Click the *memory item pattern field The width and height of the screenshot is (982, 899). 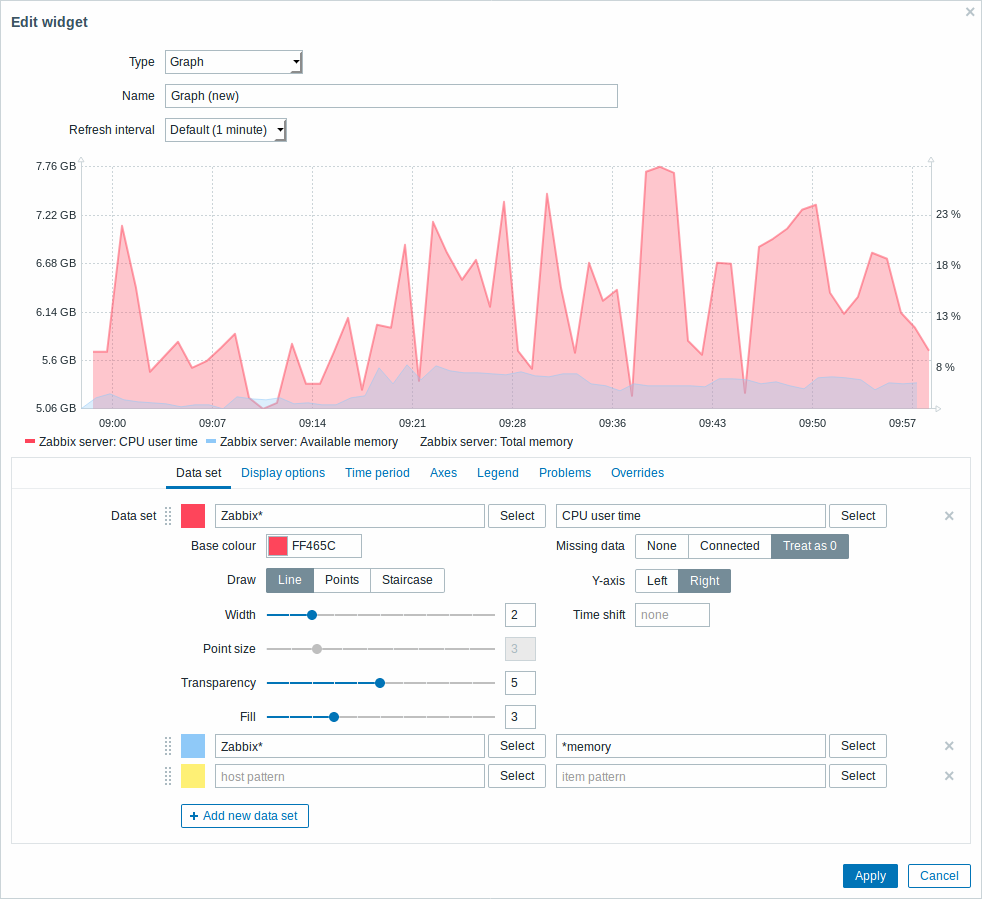[x=691, y=746]
